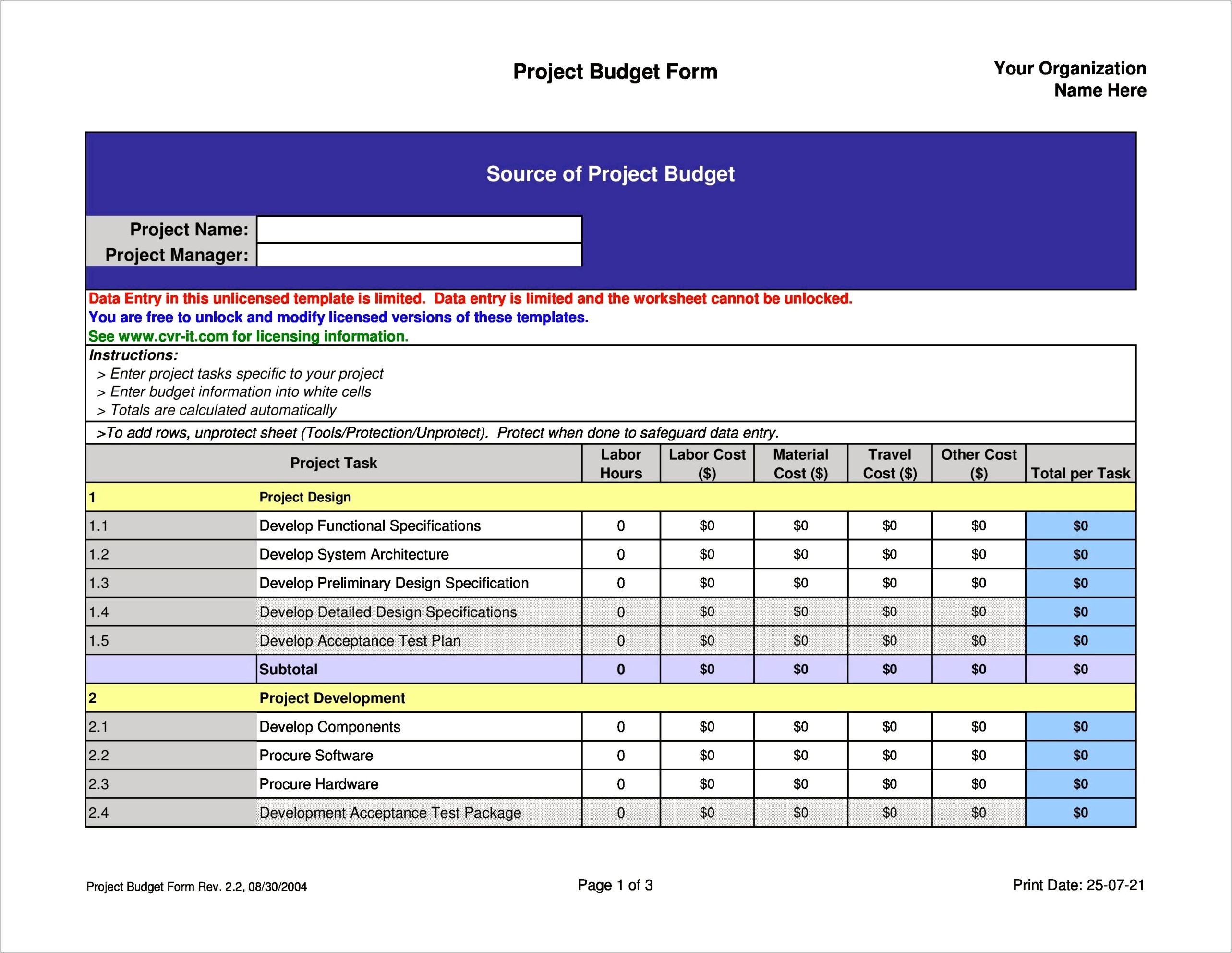Click Develop Preliminary Design Specification cell
Viewport: 1232px width, 953px height.
(419, 583)
